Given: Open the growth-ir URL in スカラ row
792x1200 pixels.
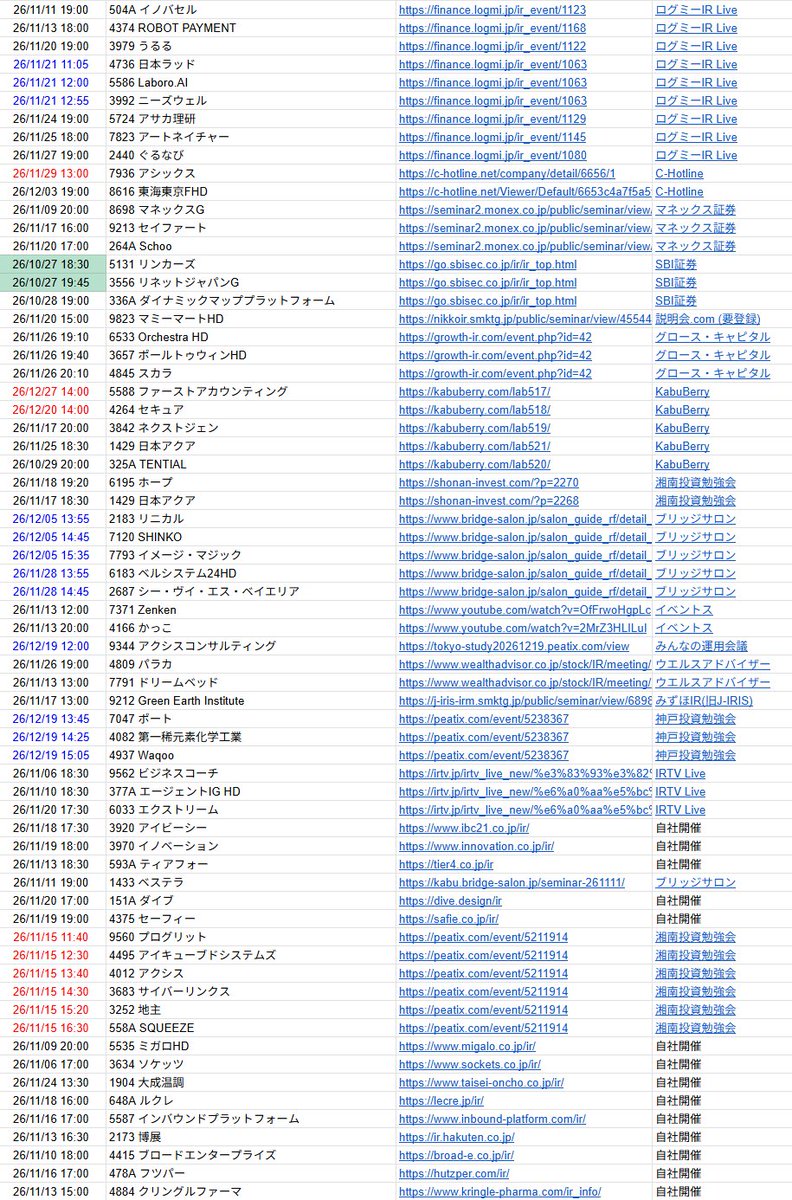Looking at the screenshot, I should (495, 373).
